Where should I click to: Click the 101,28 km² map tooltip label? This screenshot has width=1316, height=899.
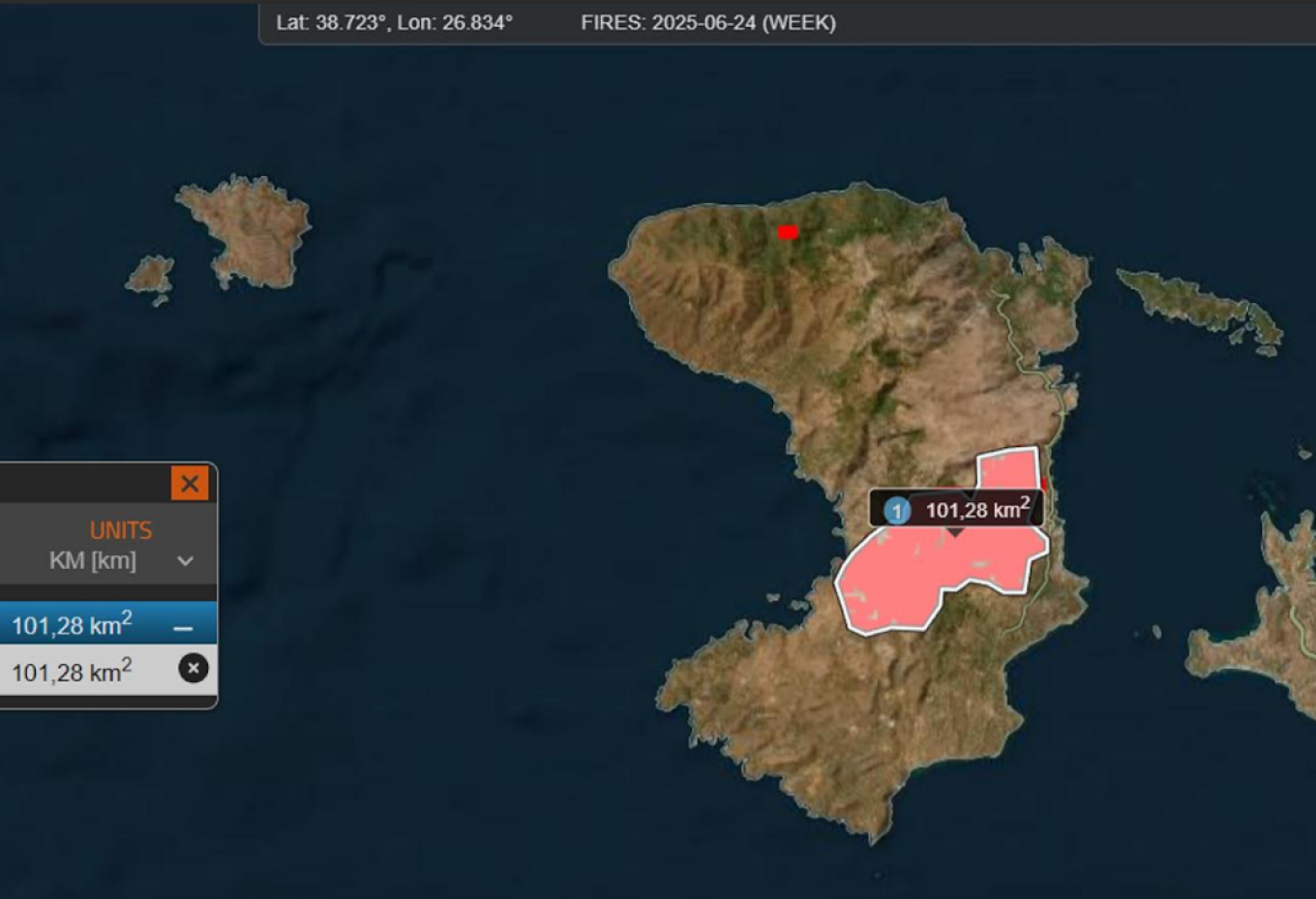[x=977, y=510]
